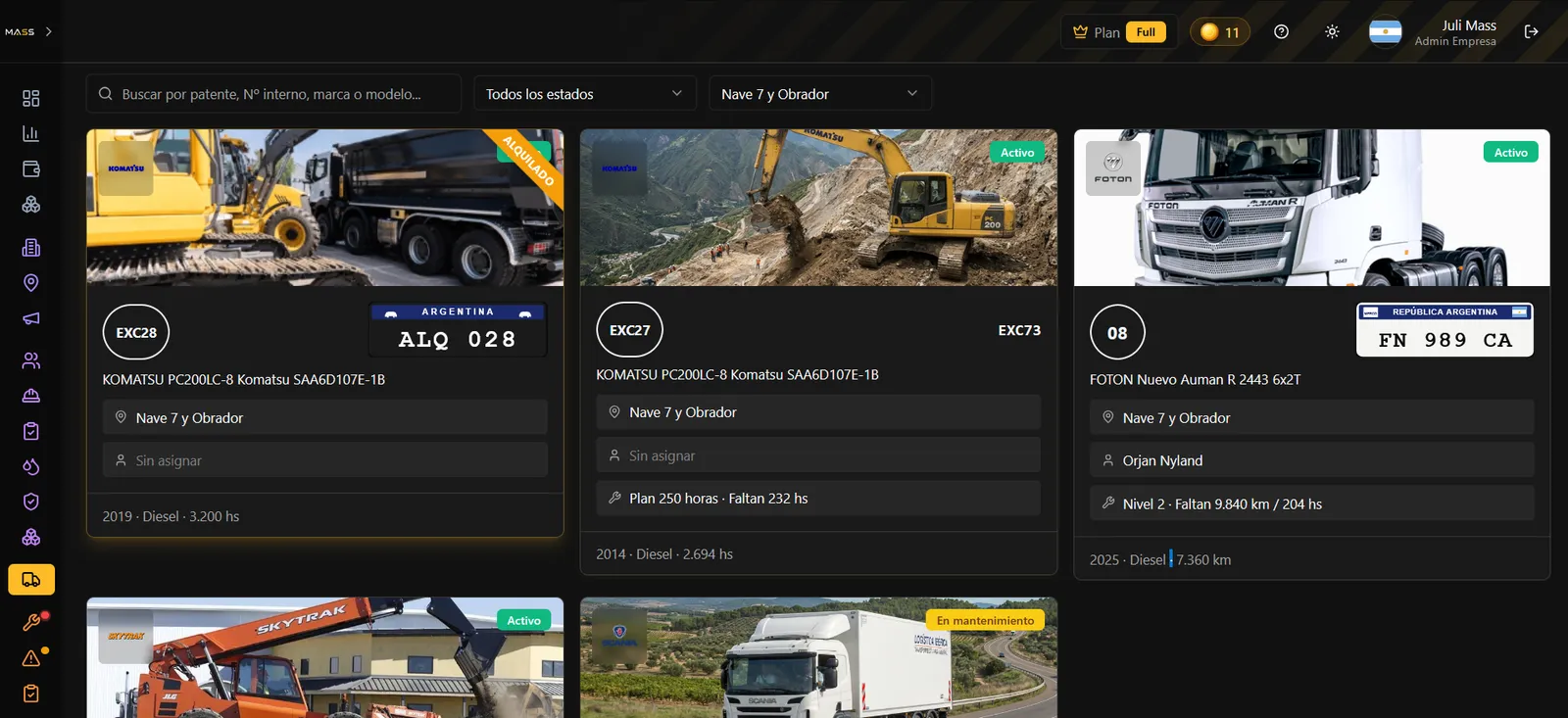This screenshot has width=1568, height=718.
Task: Open the fuel droplets icon in sidebar
Action: [31, 466]
